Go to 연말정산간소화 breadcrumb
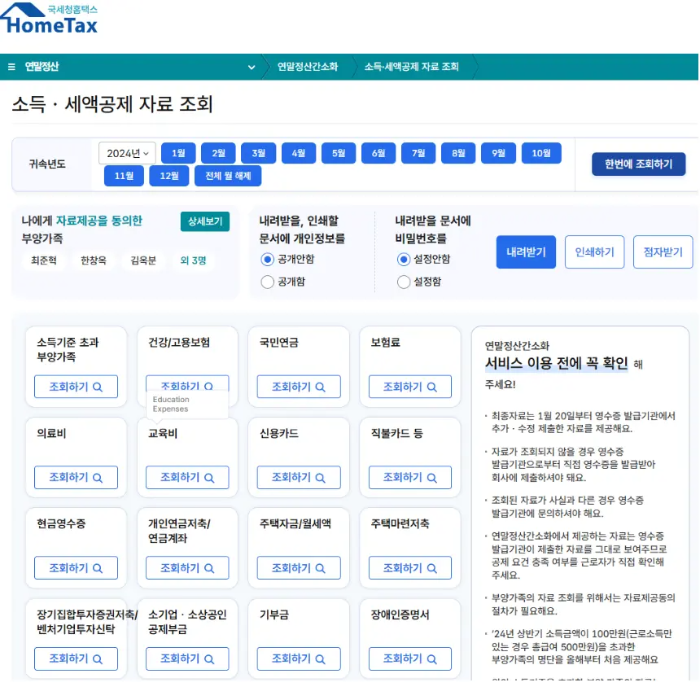700x682 pixels. [x=307, y=67]
